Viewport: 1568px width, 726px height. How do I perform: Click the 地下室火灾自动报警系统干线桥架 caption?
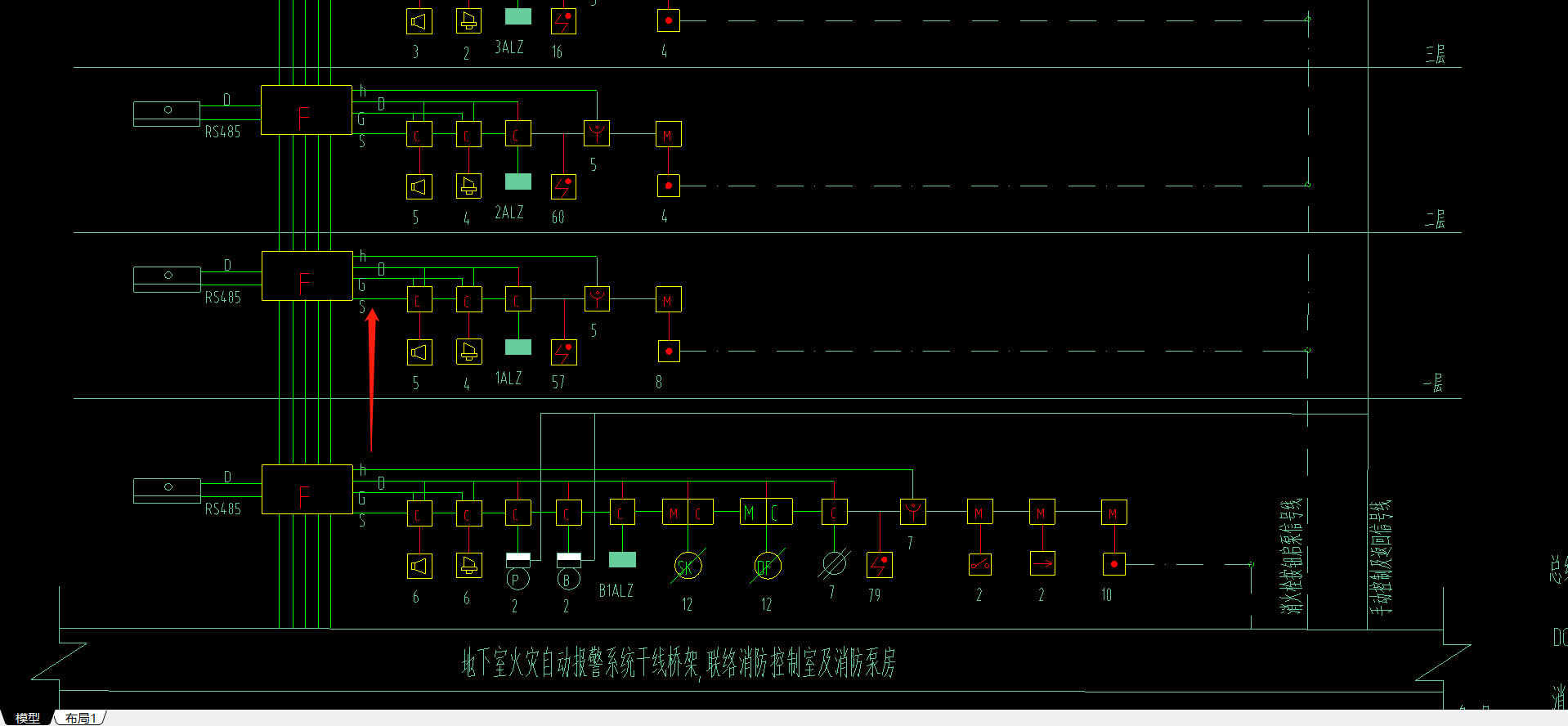[580, 662]
